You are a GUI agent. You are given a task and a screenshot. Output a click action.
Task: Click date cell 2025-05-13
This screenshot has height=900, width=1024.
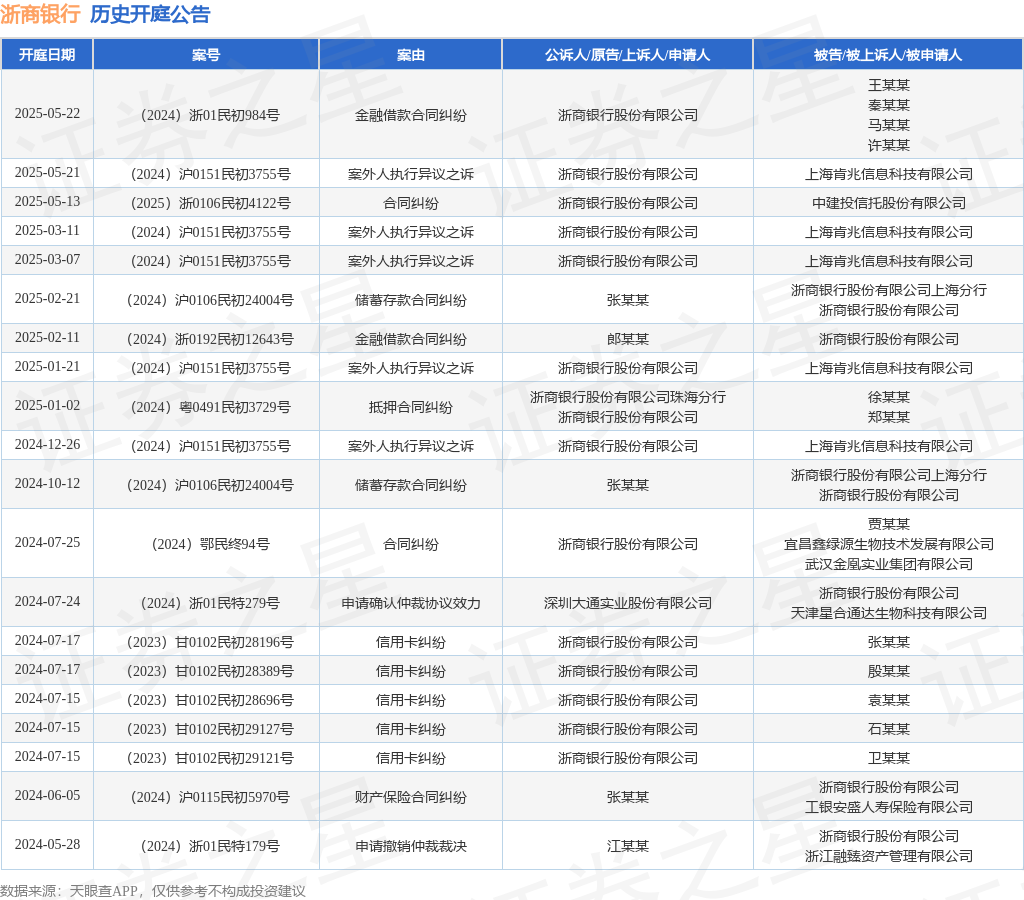tap(47, 202)
